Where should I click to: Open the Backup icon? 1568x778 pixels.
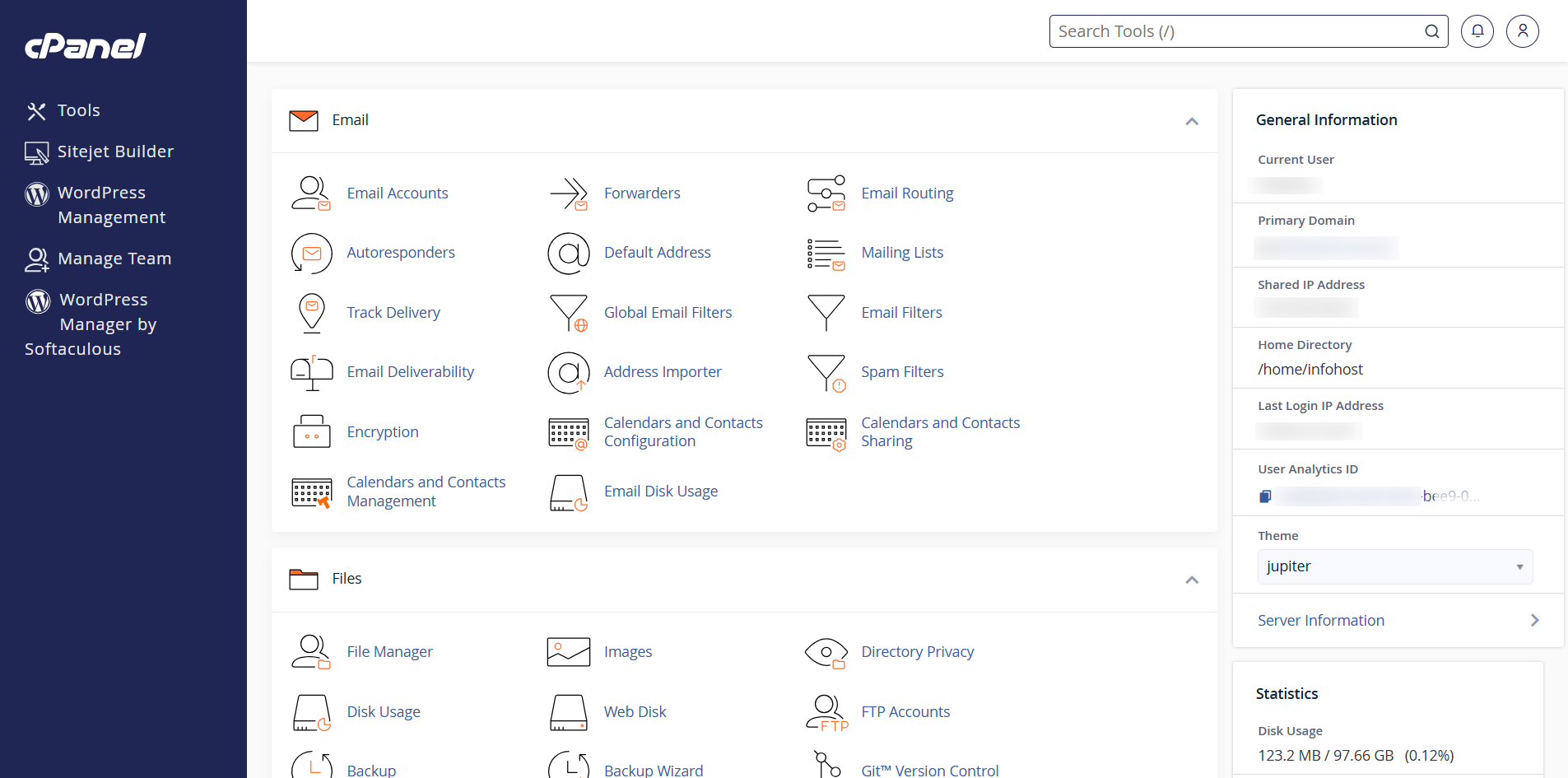(x=312, y=766)
